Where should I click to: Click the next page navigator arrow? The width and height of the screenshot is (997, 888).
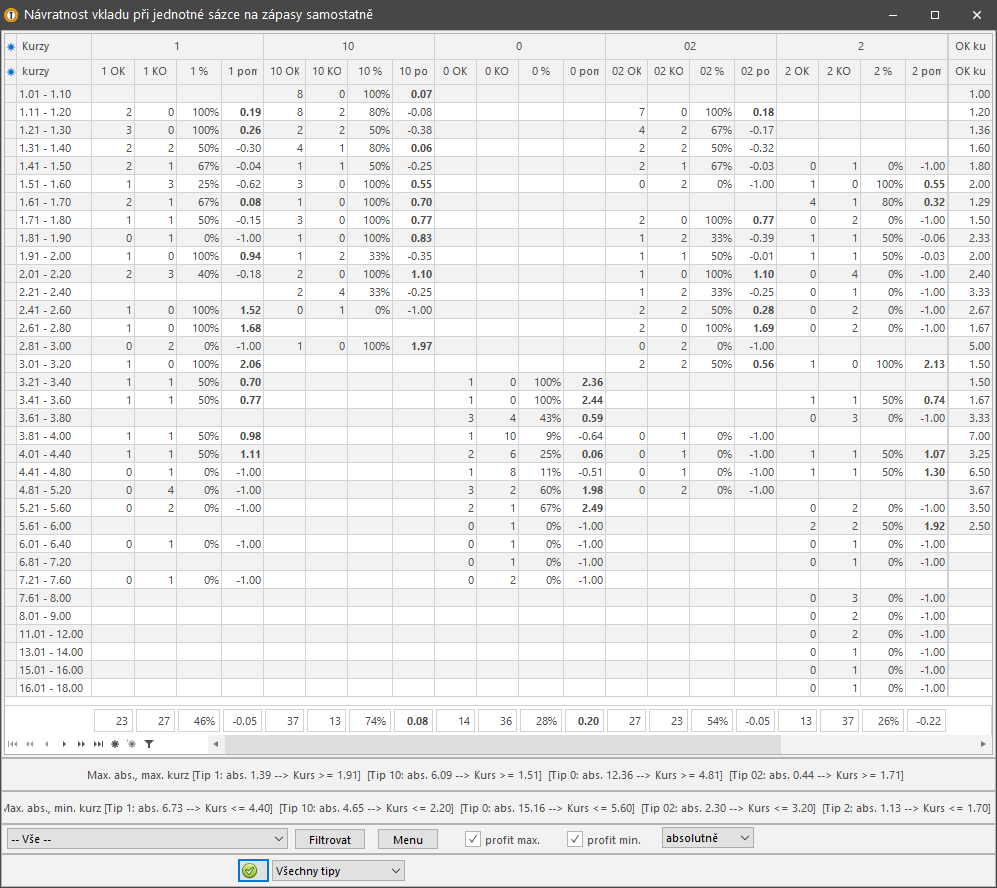(x=81, y=744)
